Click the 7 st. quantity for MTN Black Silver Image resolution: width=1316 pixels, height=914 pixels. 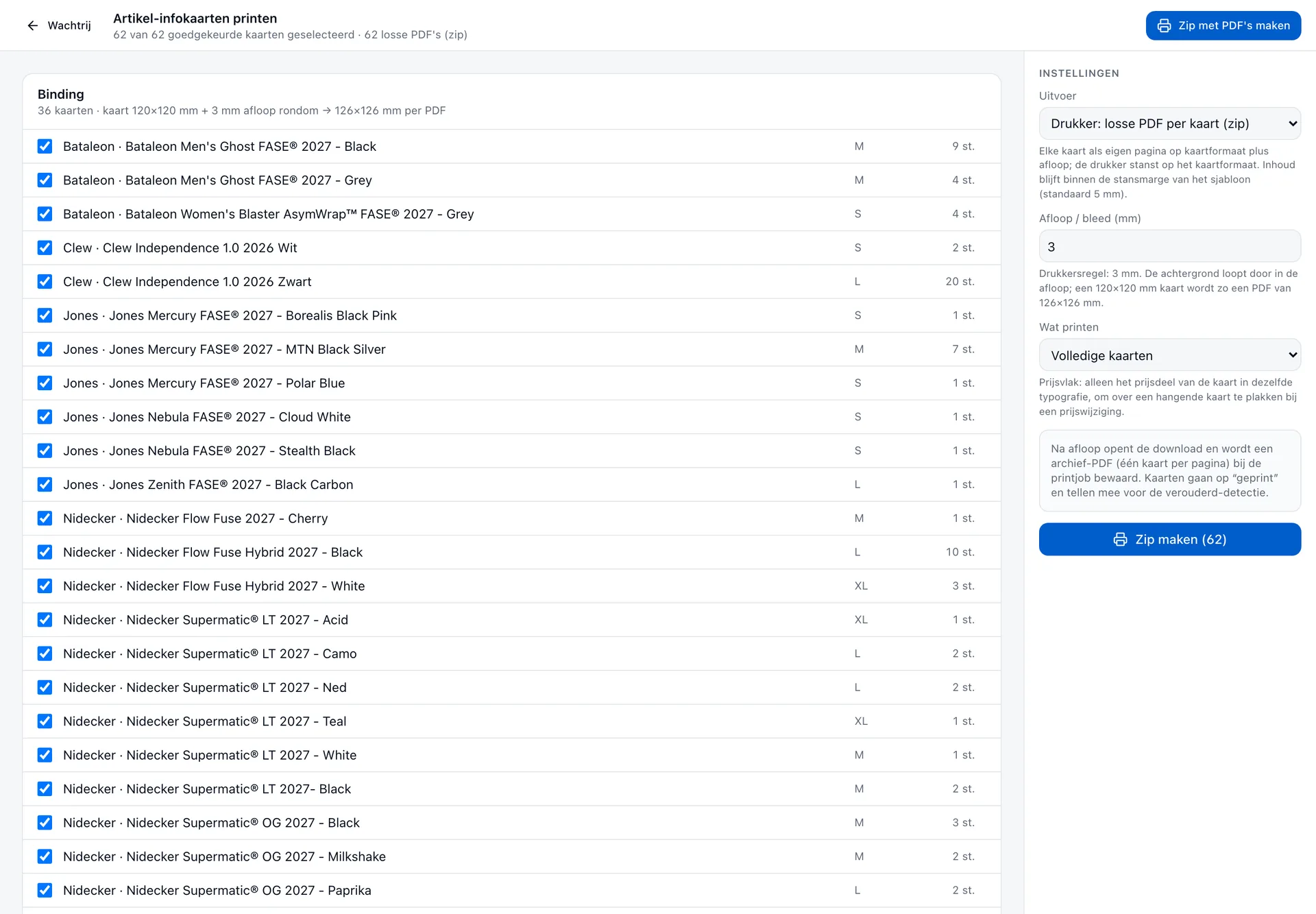pyautogui.click(x=963, y=349)
